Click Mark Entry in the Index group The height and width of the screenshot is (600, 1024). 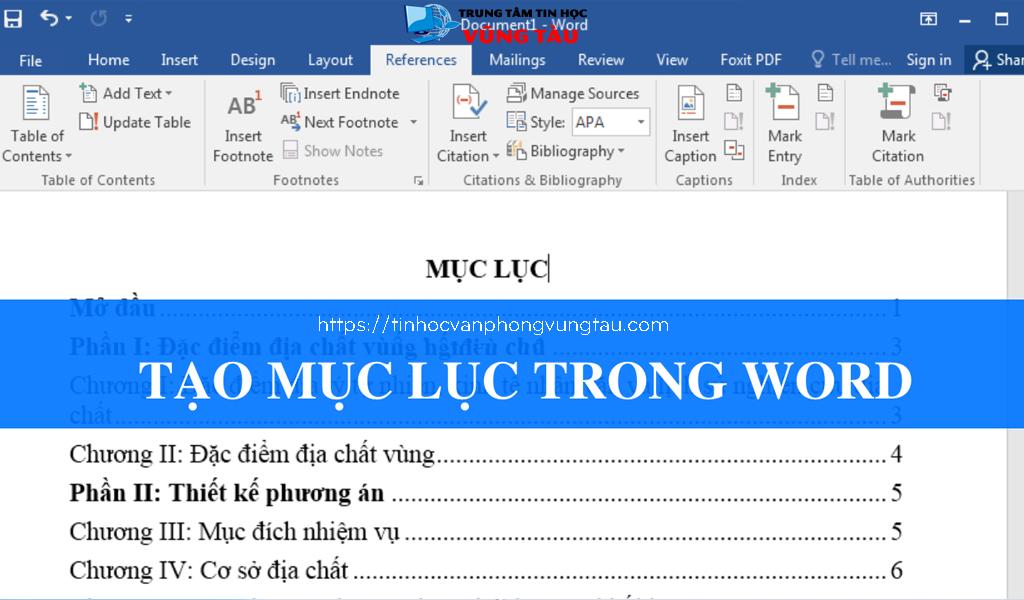point(784,125)
